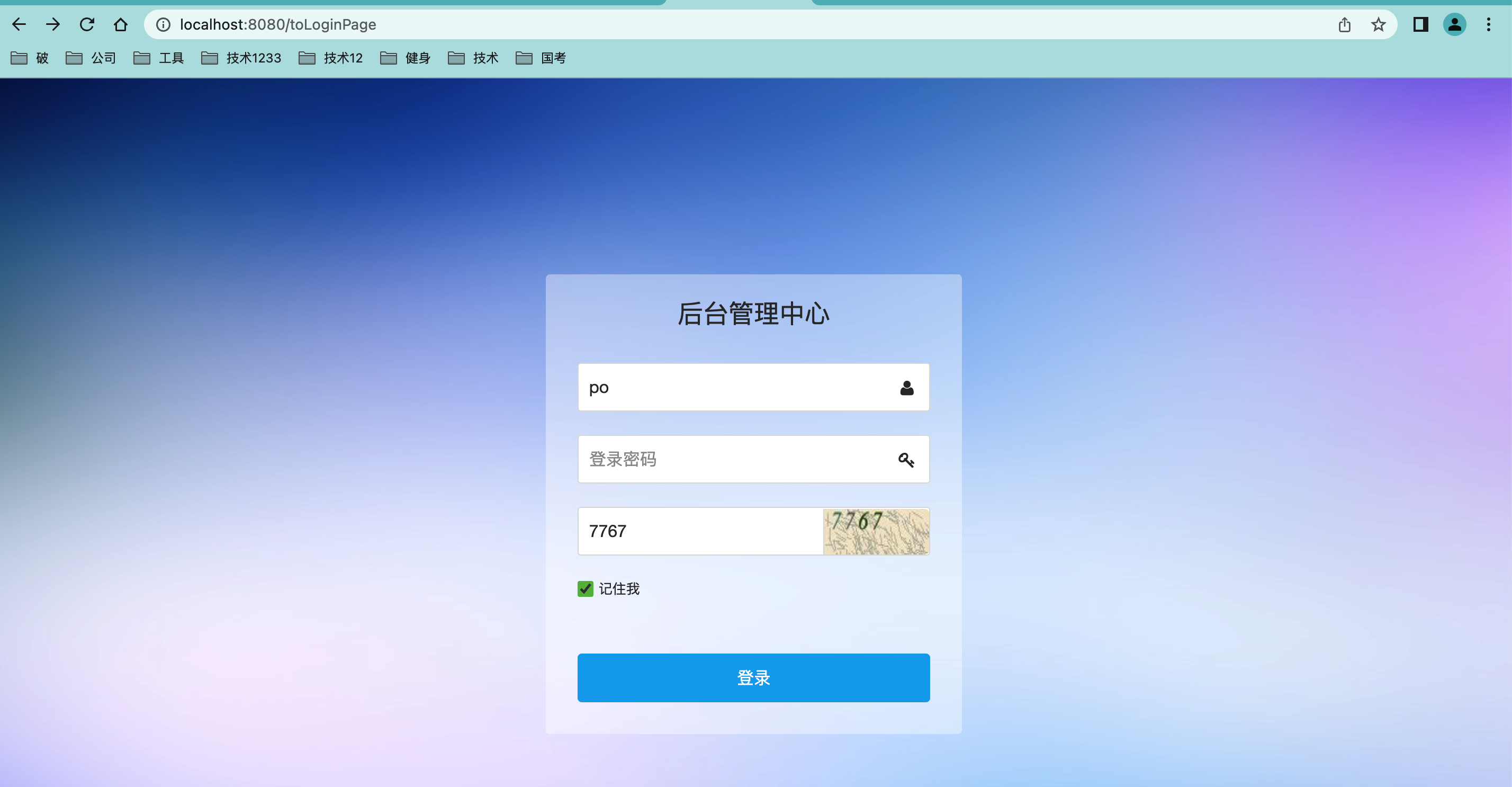
Task: Bookmark this page with the star icon
Action: pos(1378,24)
